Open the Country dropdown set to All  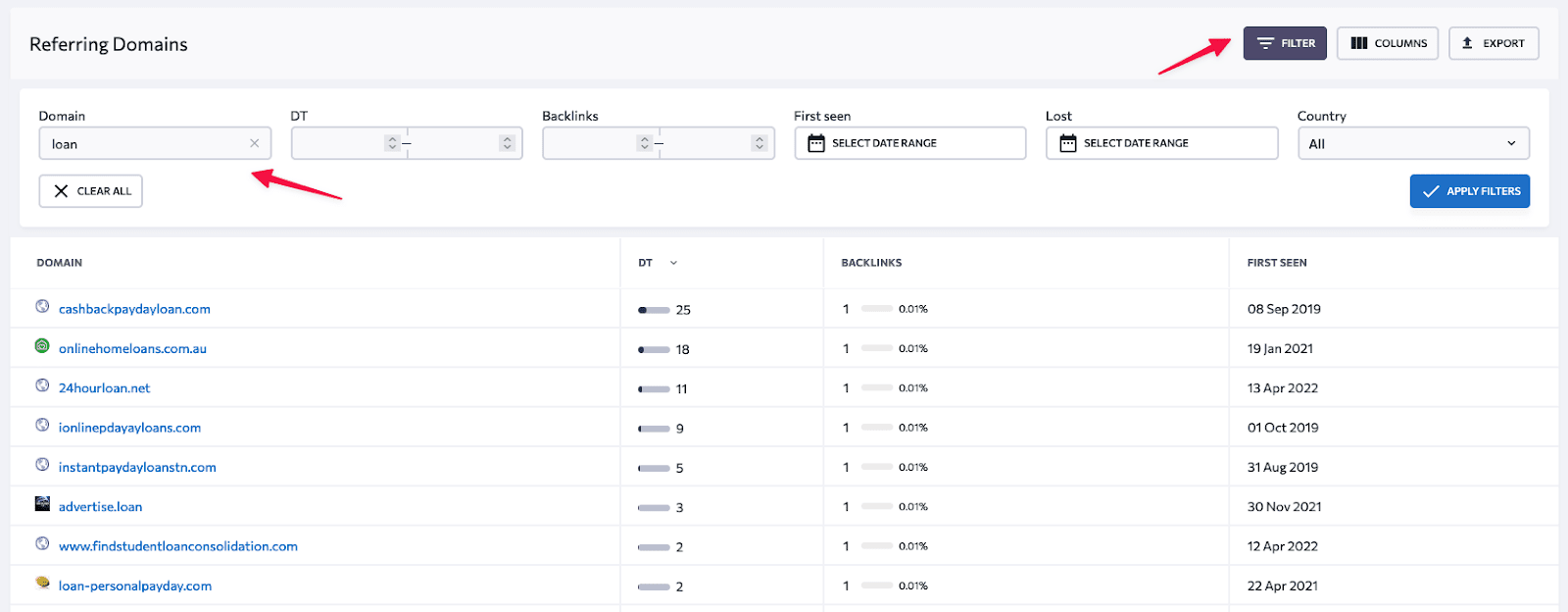point(1412,143)
